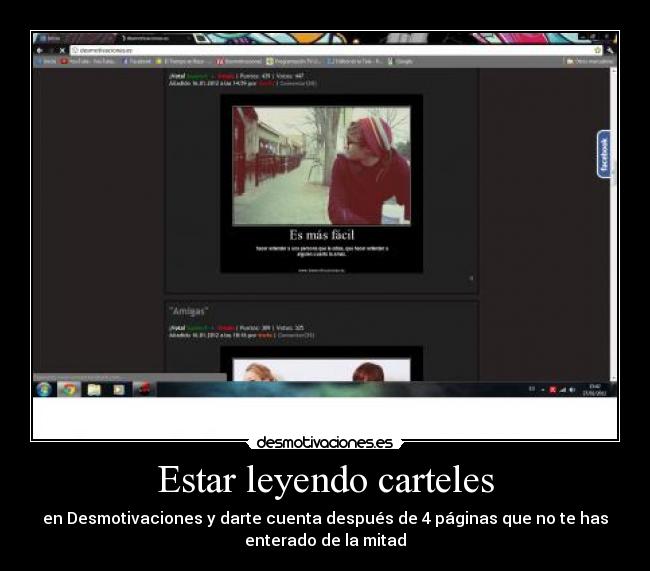Open the comments link of the "Amigas" post
The image size is (650, 571).
pyautogui.click(x=296, y=335)
